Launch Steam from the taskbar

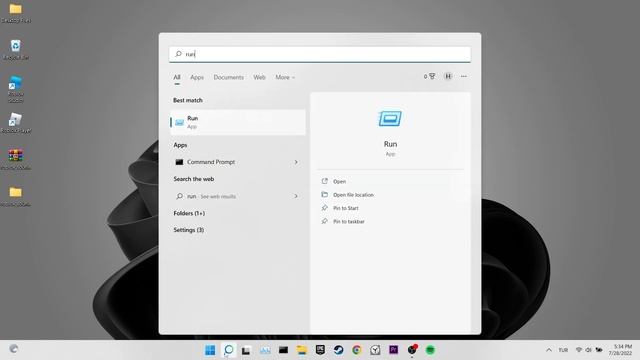338,350
